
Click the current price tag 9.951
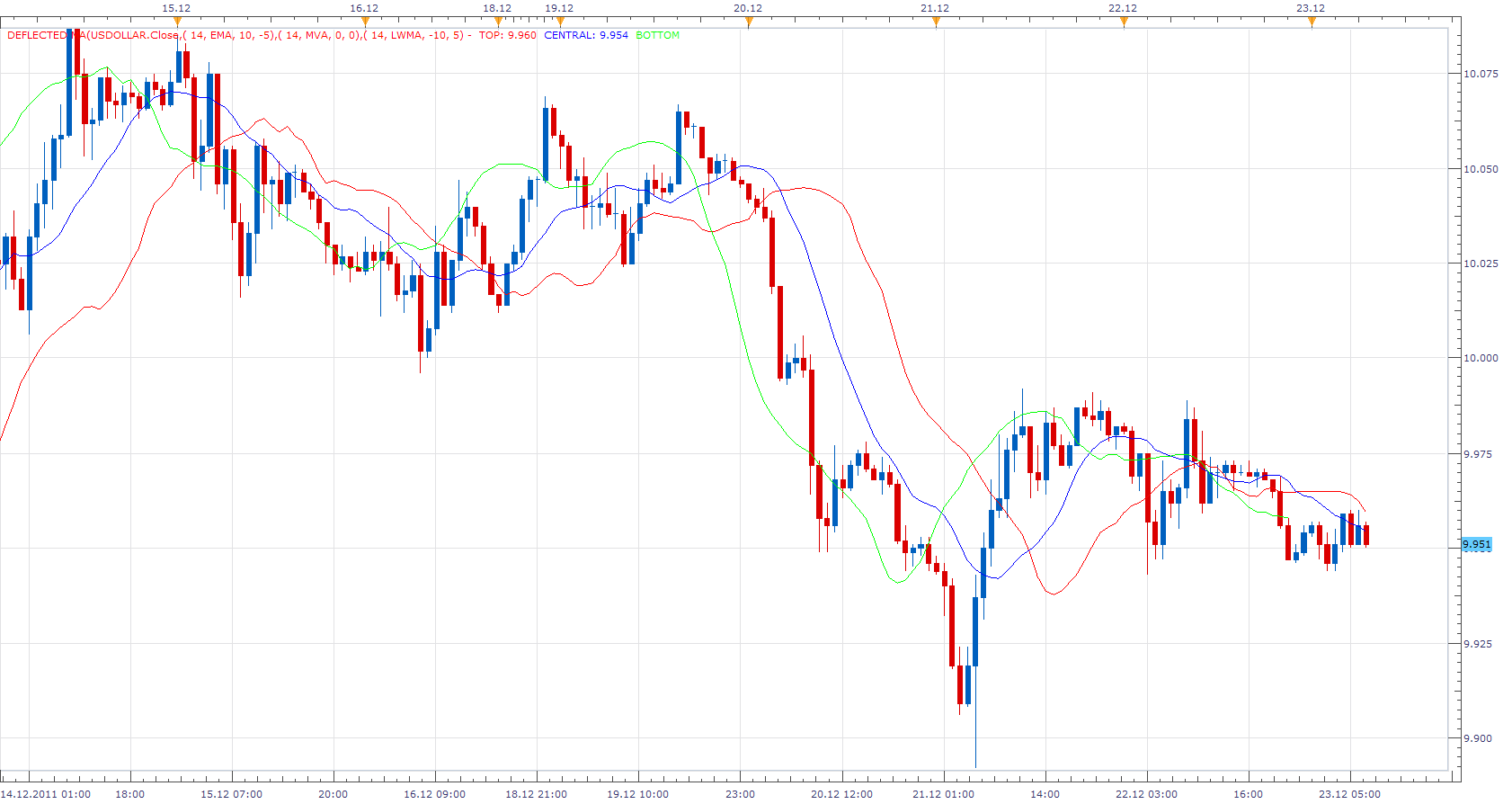tap(1477, 544)
